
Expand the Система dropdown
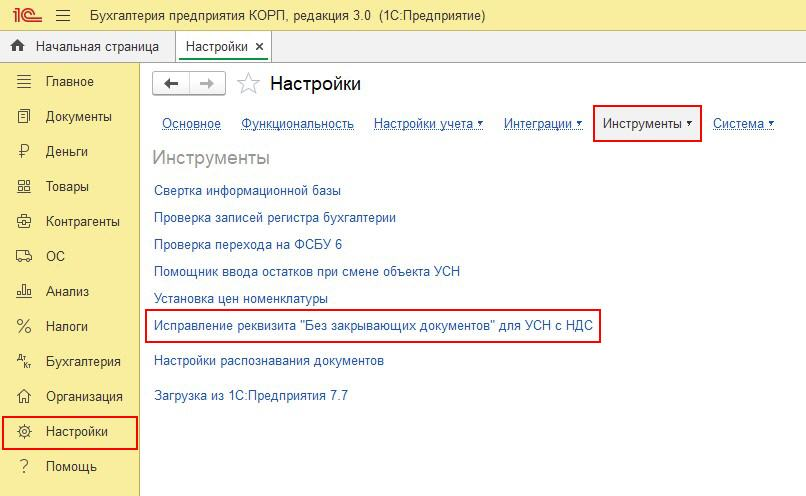pos(743,123)
